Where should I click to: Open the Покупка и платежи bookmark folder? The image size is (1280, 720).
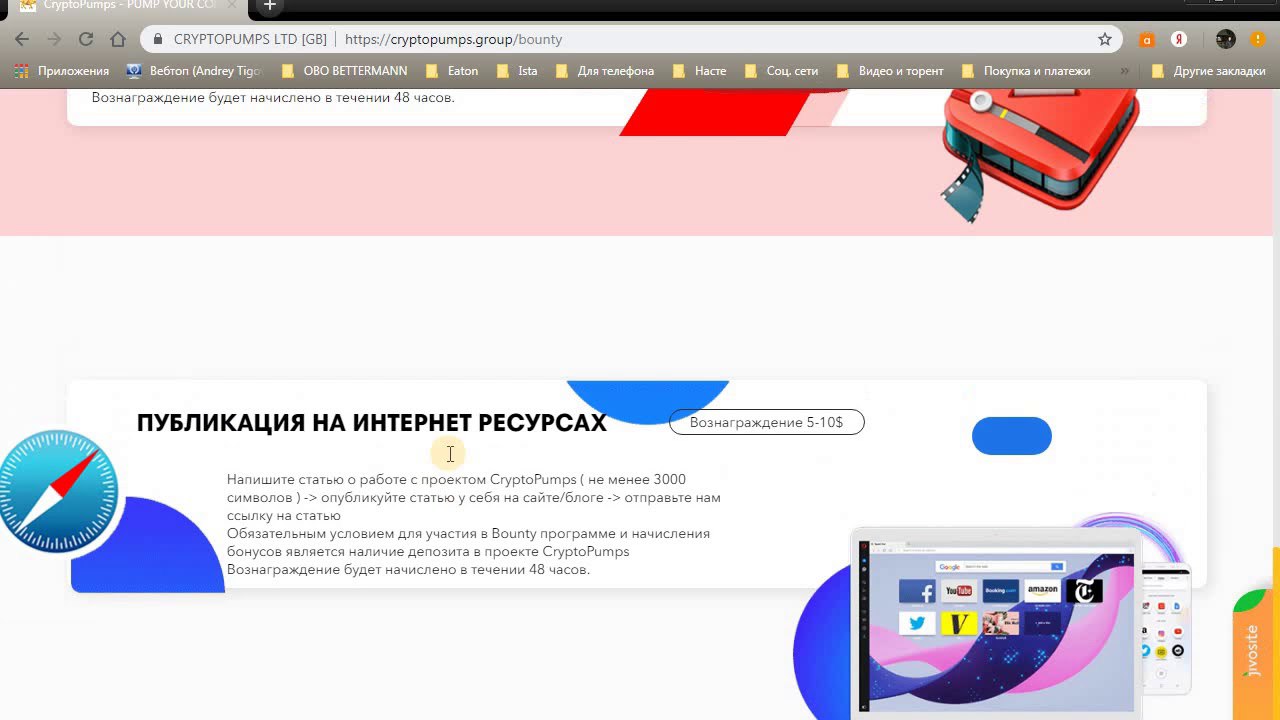point(1026,71)
